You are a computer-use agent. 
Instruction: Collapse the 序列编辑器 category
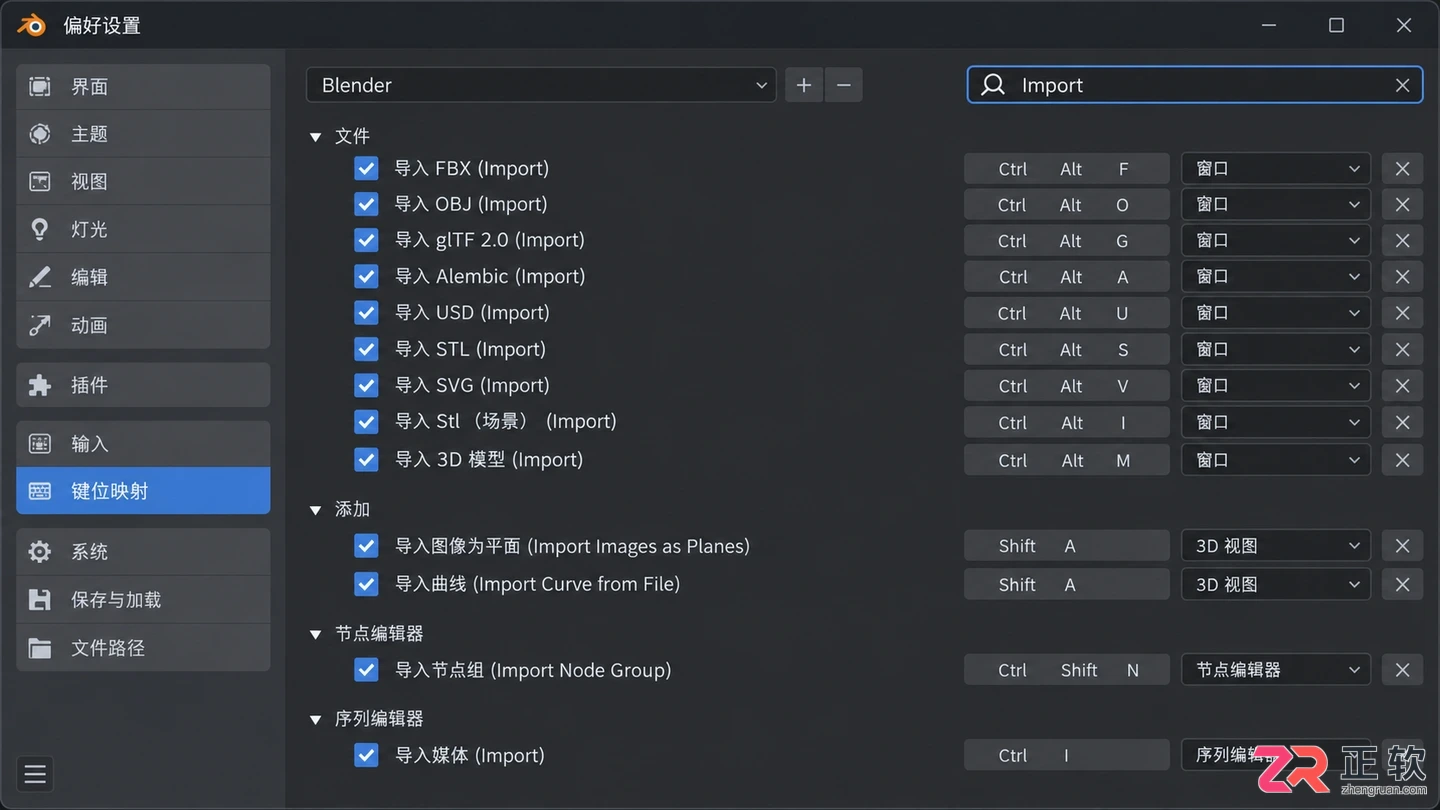point(316,719)
